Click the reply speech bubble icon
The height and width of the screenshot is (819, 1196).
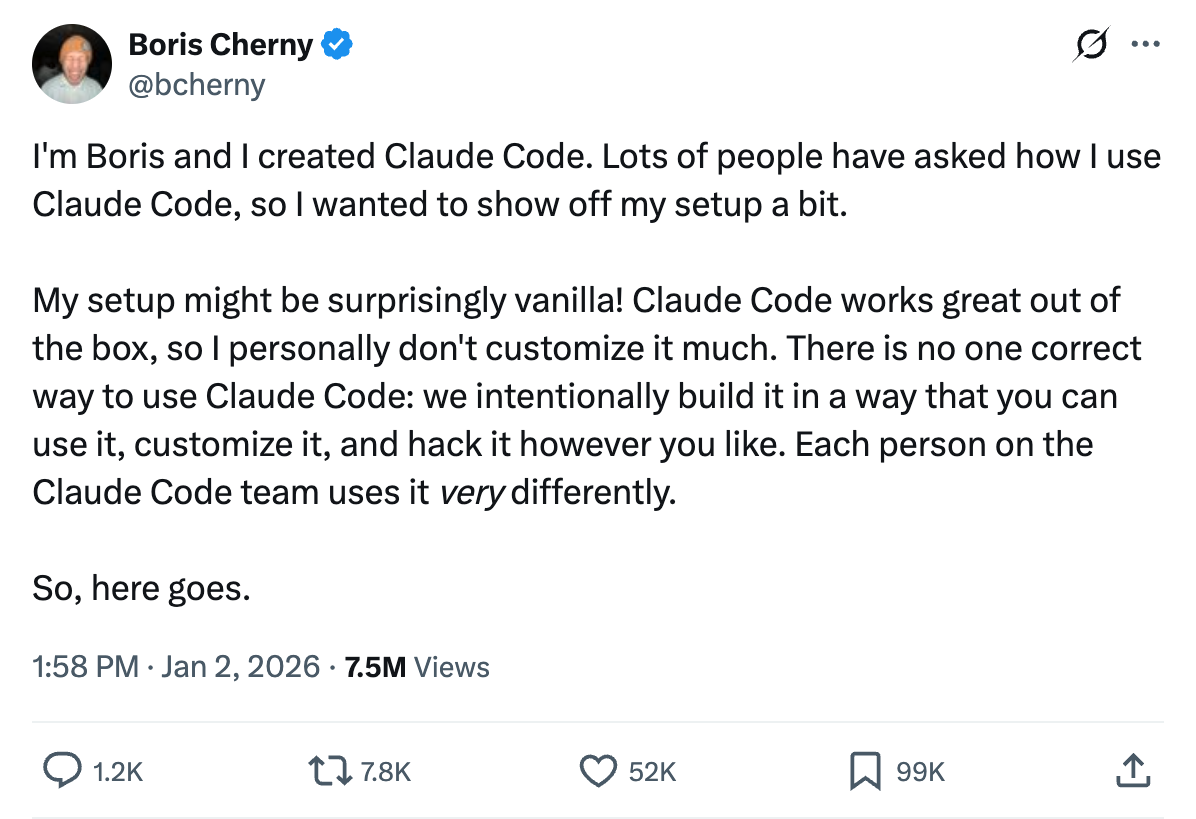(64, 771)
